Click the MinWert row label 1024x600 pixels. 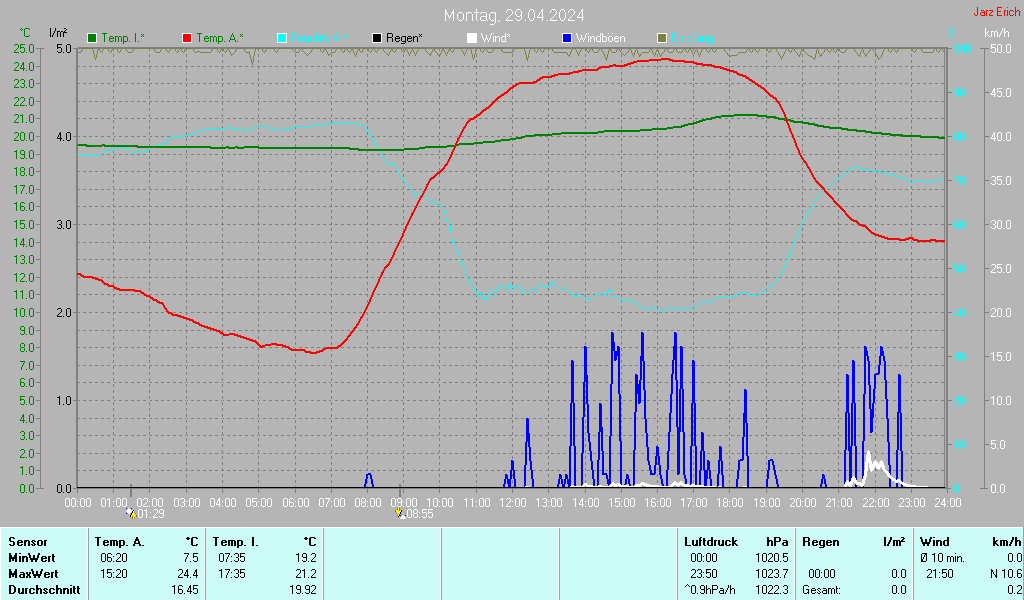[x=33, y=557]
